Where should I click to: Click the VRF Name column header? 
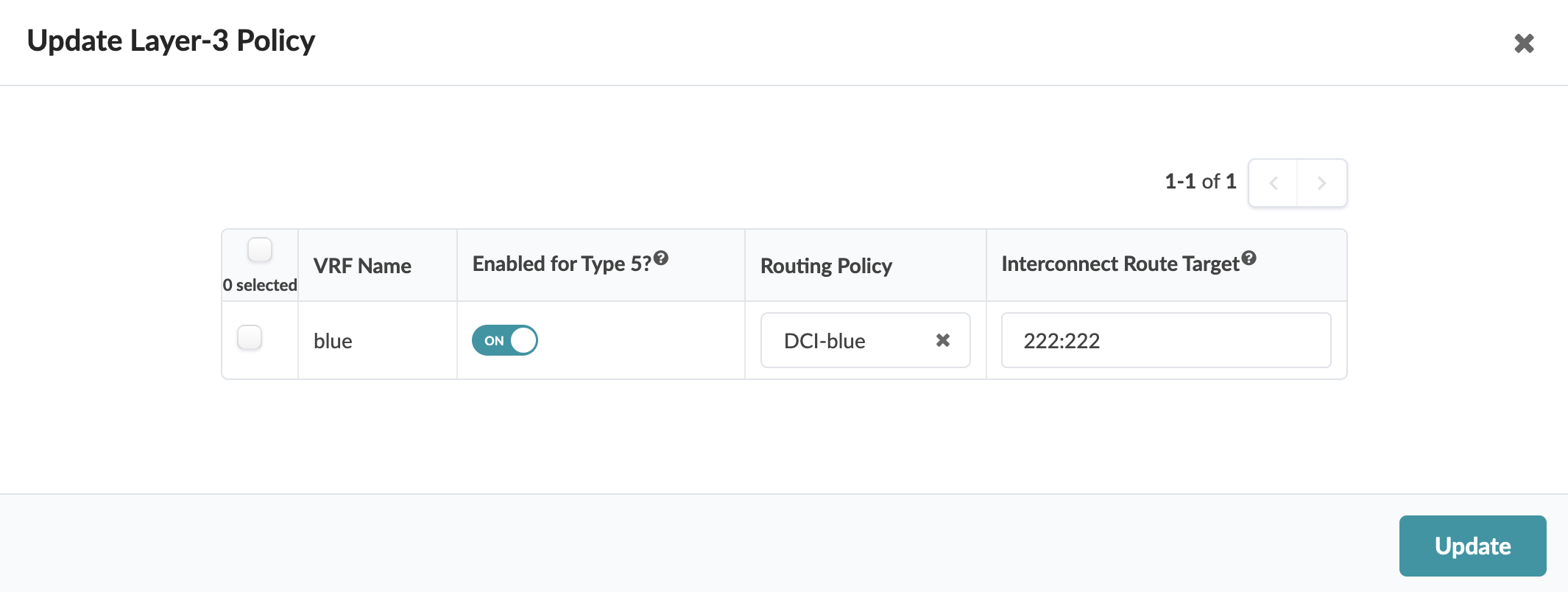click(362, 266)
